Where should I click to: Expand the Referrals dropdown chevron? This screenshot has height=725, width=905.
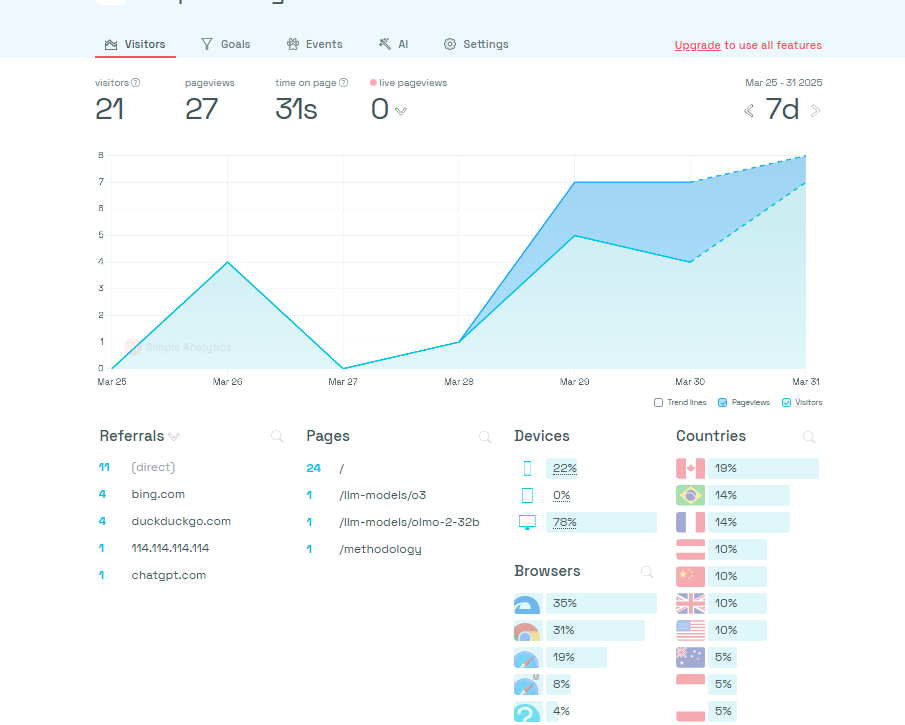tap(174, 437)
